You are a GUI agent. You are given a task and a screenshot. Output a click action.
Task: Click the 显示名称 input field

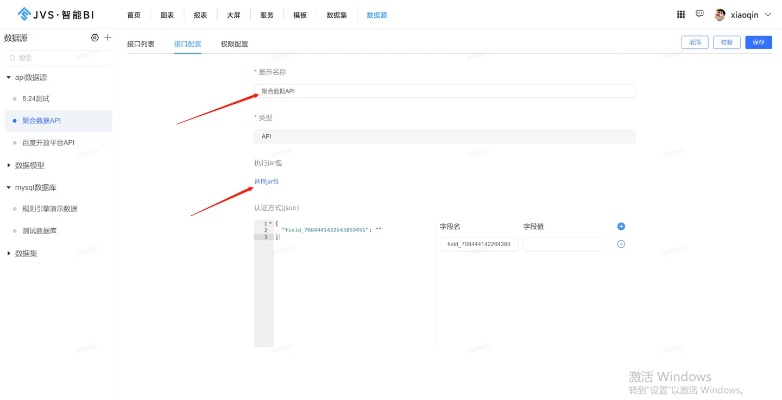tap(444, 91)
